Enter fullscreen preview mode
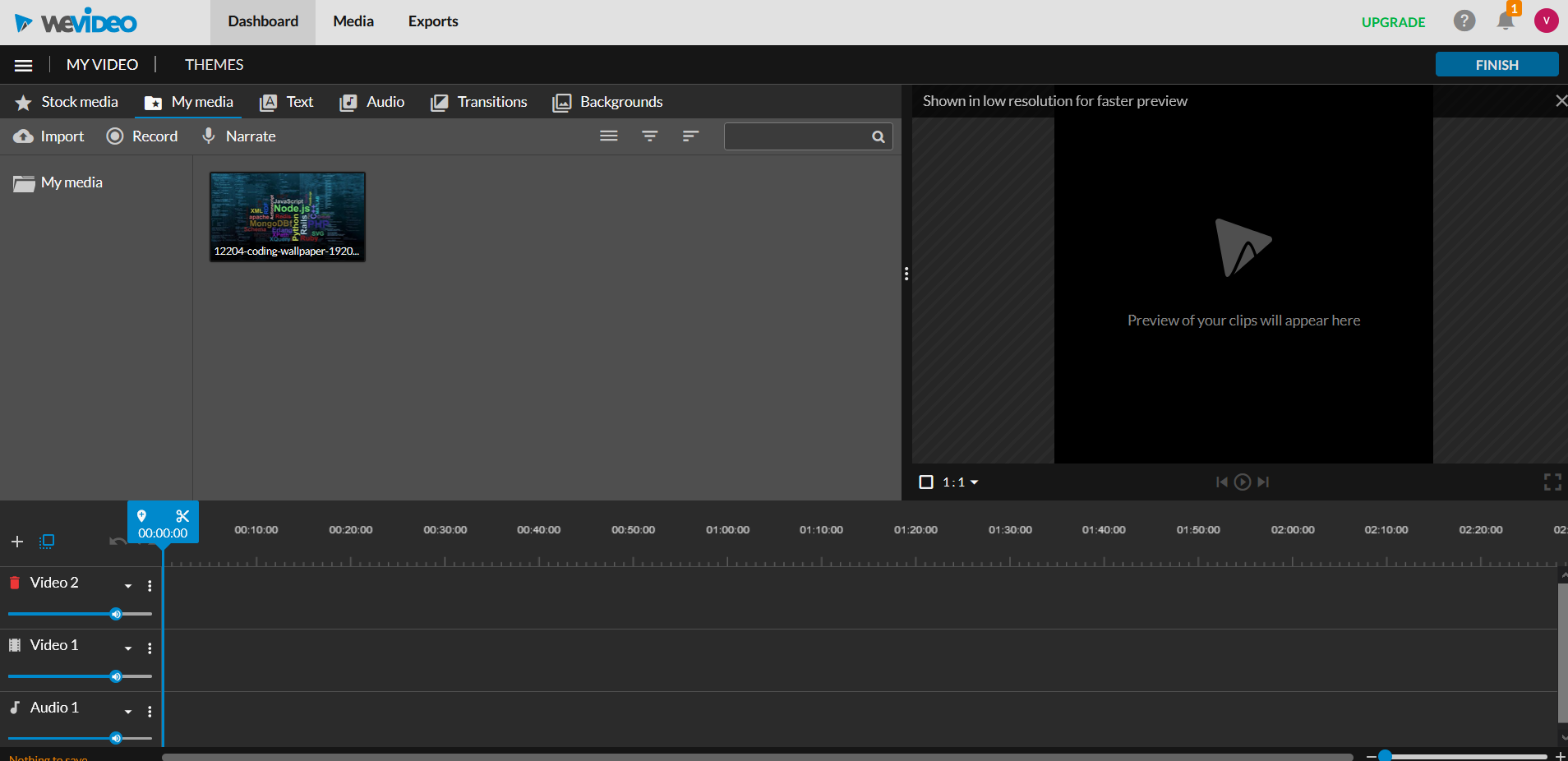Screen dimensions: 1568x761 (1552, 482)
